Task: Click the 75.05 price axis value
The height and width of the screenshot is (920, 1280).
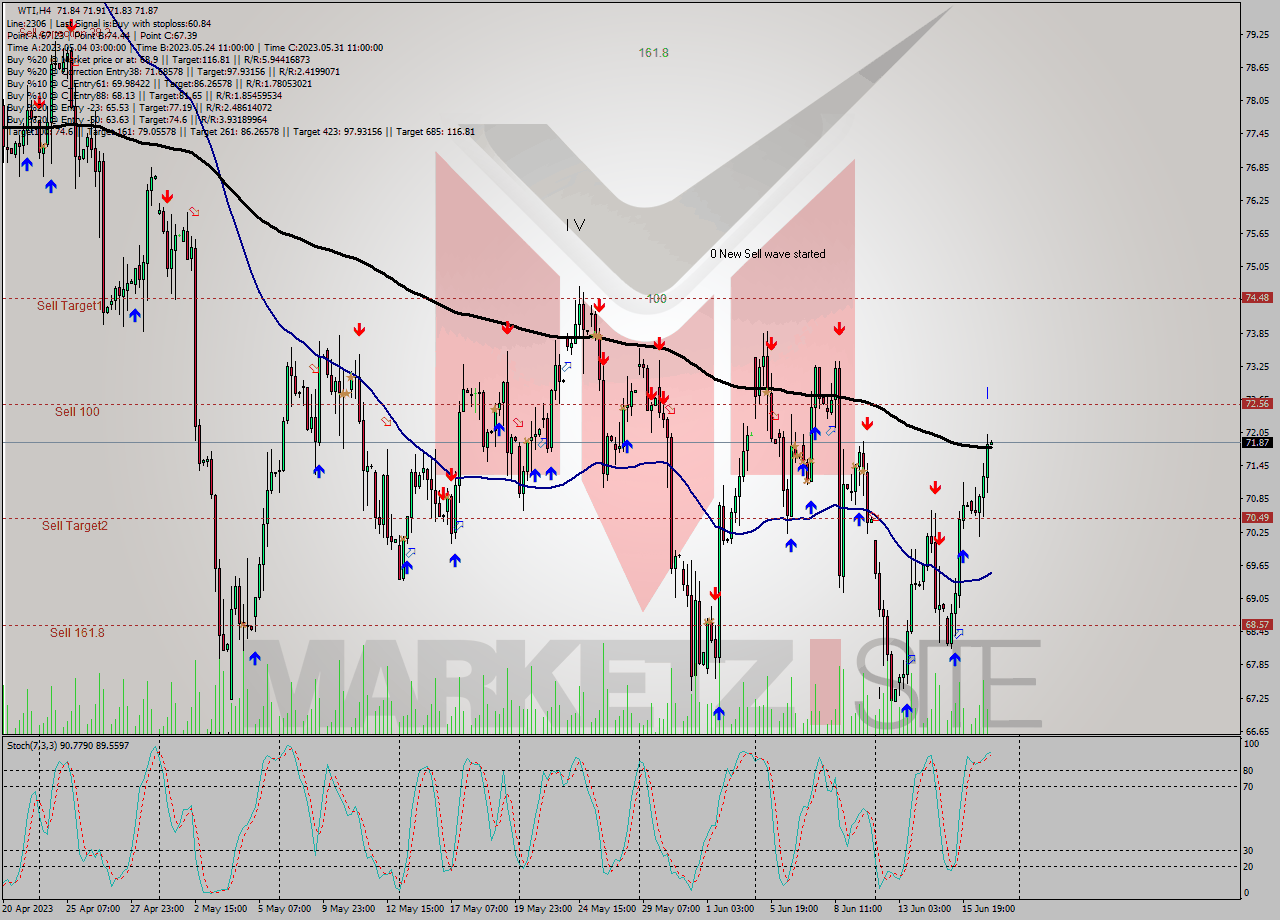Action: click(x=1257, y=266)
